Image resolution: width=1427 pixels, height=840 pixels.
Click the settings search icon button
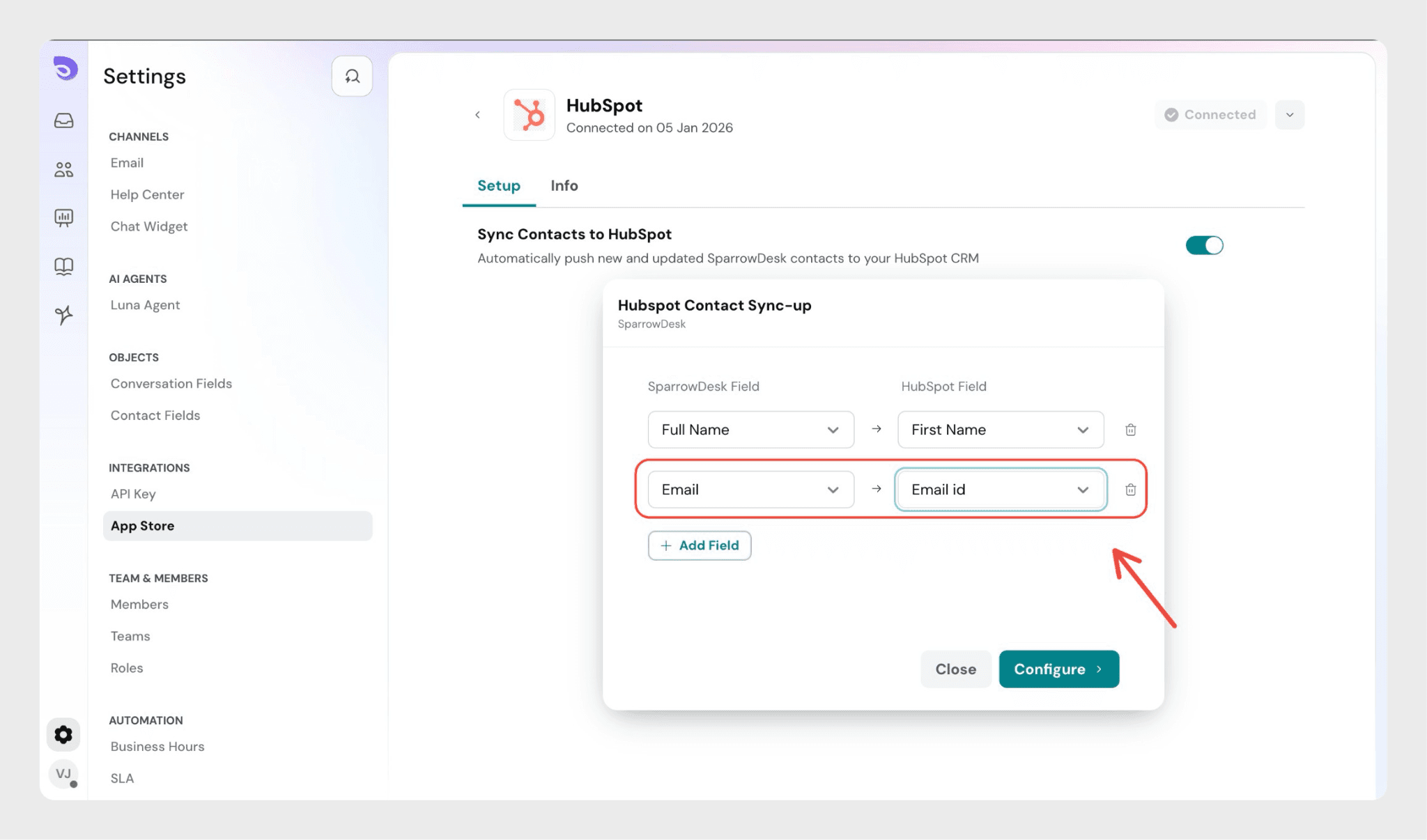pos(352,76)
